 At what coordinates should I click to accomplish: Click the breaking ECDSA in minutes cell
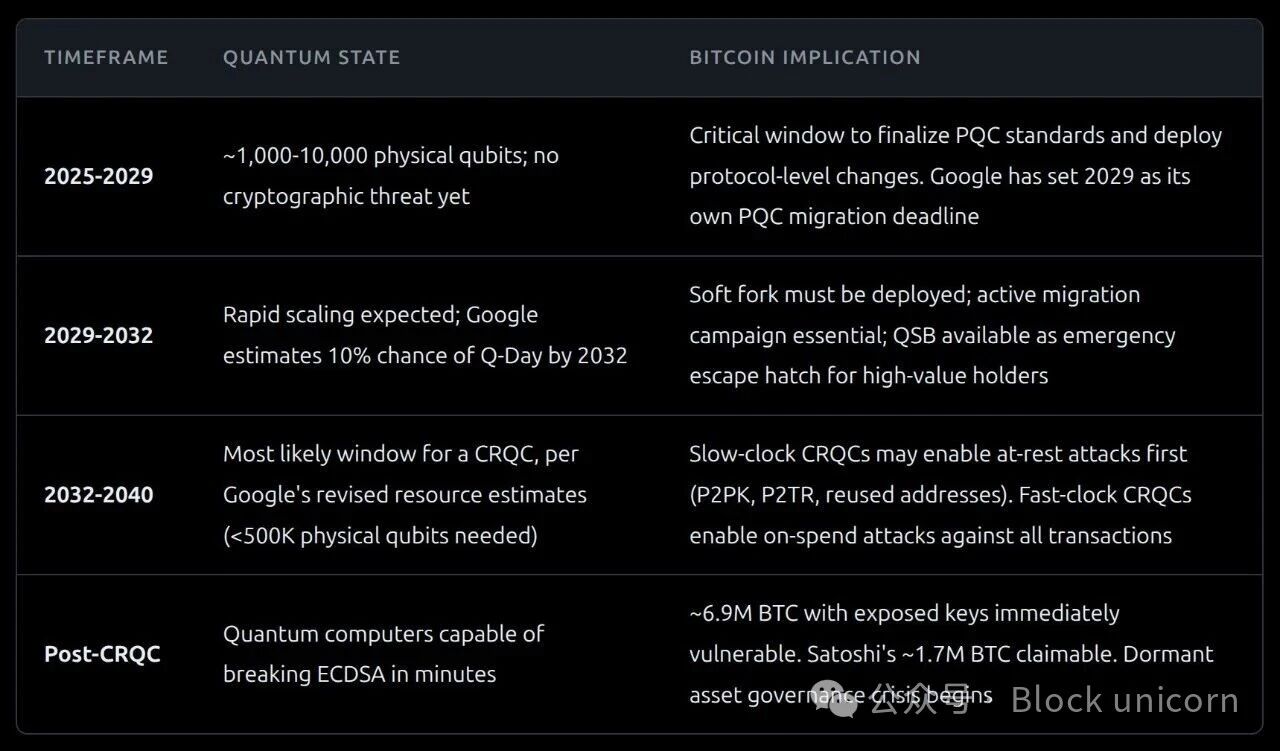tap(383, 654)
